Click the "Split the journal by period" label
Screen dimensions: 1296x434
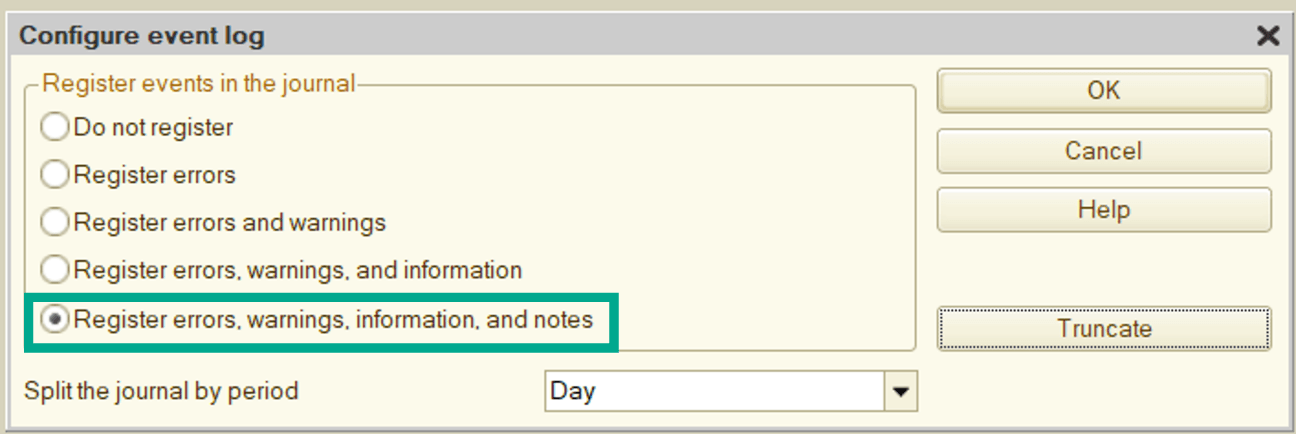pos(161,391)
